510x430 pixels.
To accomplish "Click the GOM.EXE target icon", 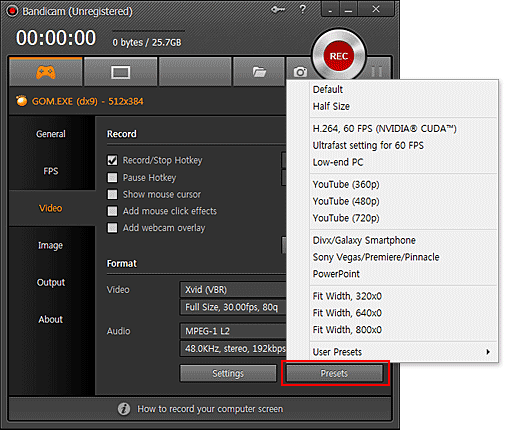I will [22, 101].
